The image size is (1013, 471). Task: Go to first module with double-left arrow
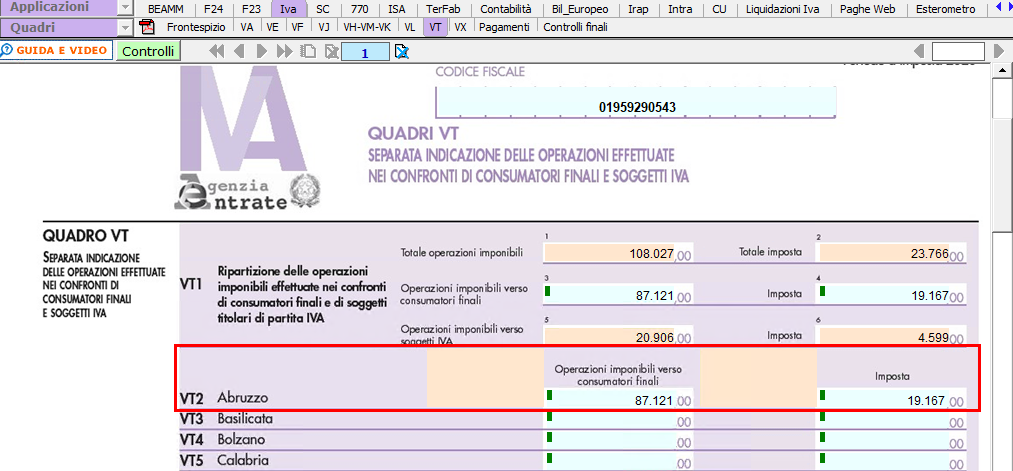point(216,52)
